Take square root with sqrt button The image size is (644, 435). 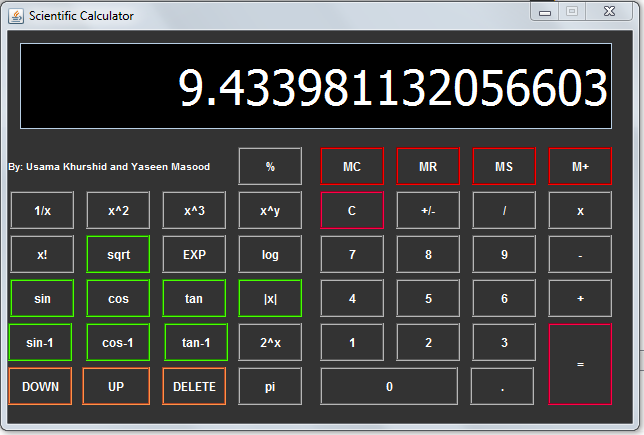click(x=118, y=254)
